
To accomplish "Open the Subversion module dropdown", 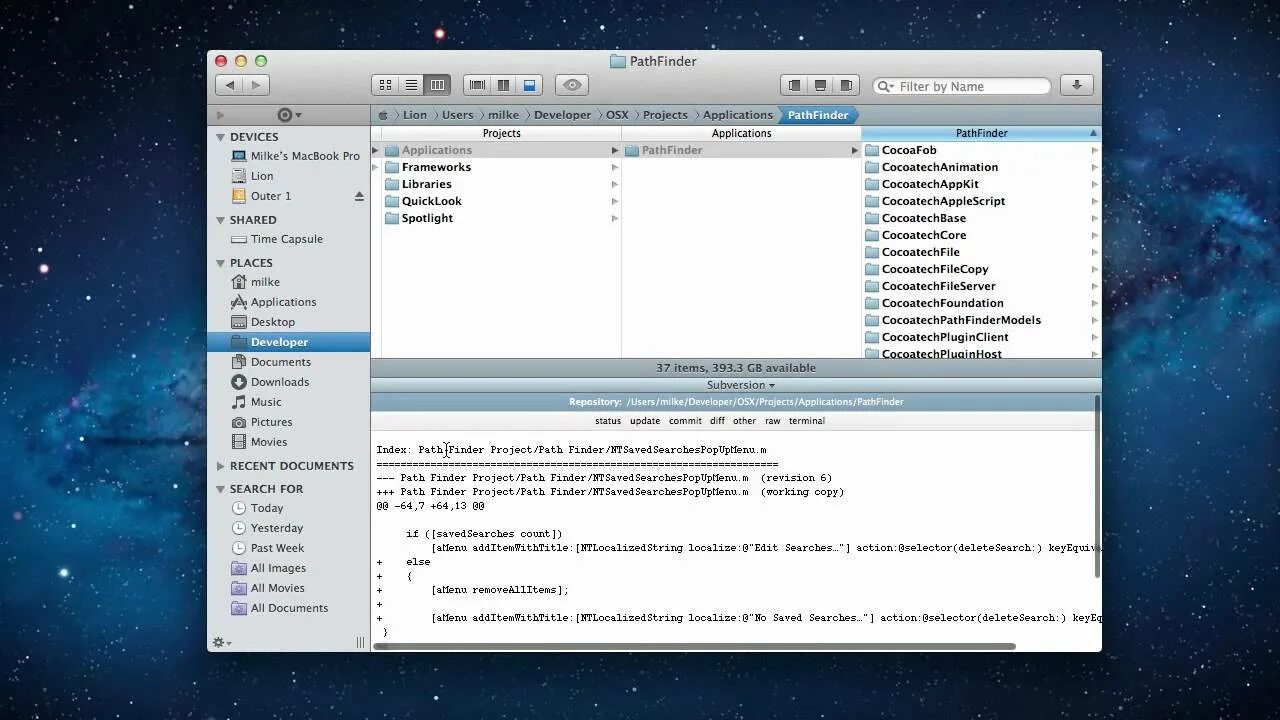I will [741, 385].
